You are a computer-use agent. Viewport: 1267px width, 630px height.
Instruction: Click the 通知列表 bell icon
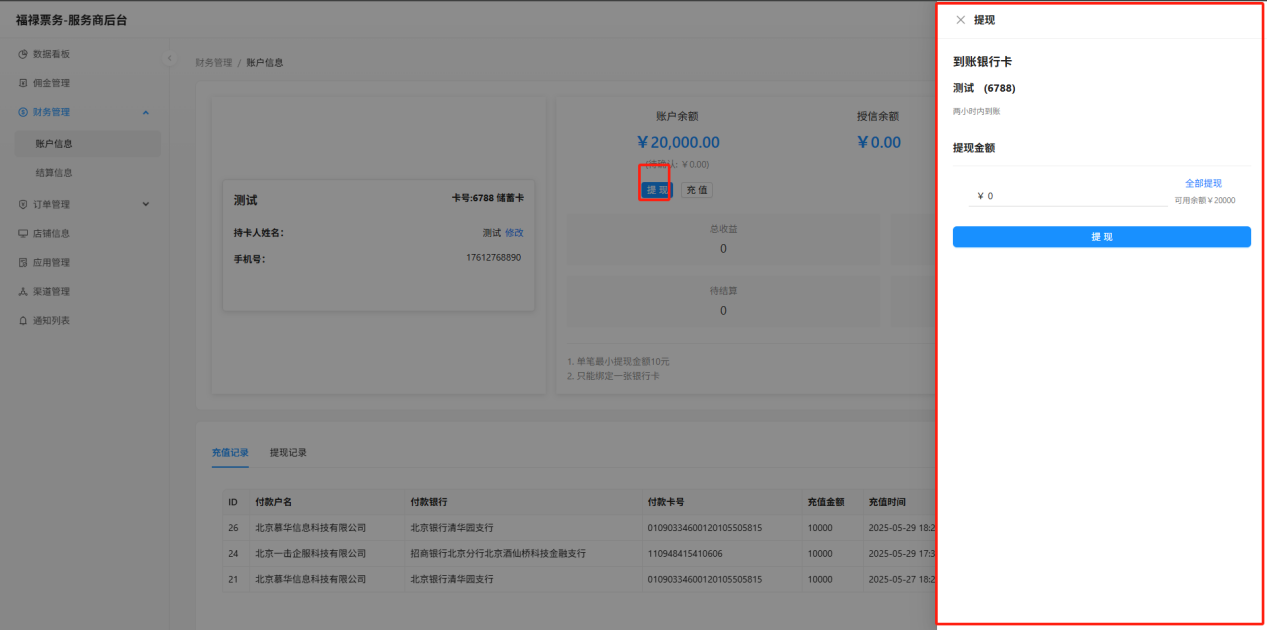point(23,320)
